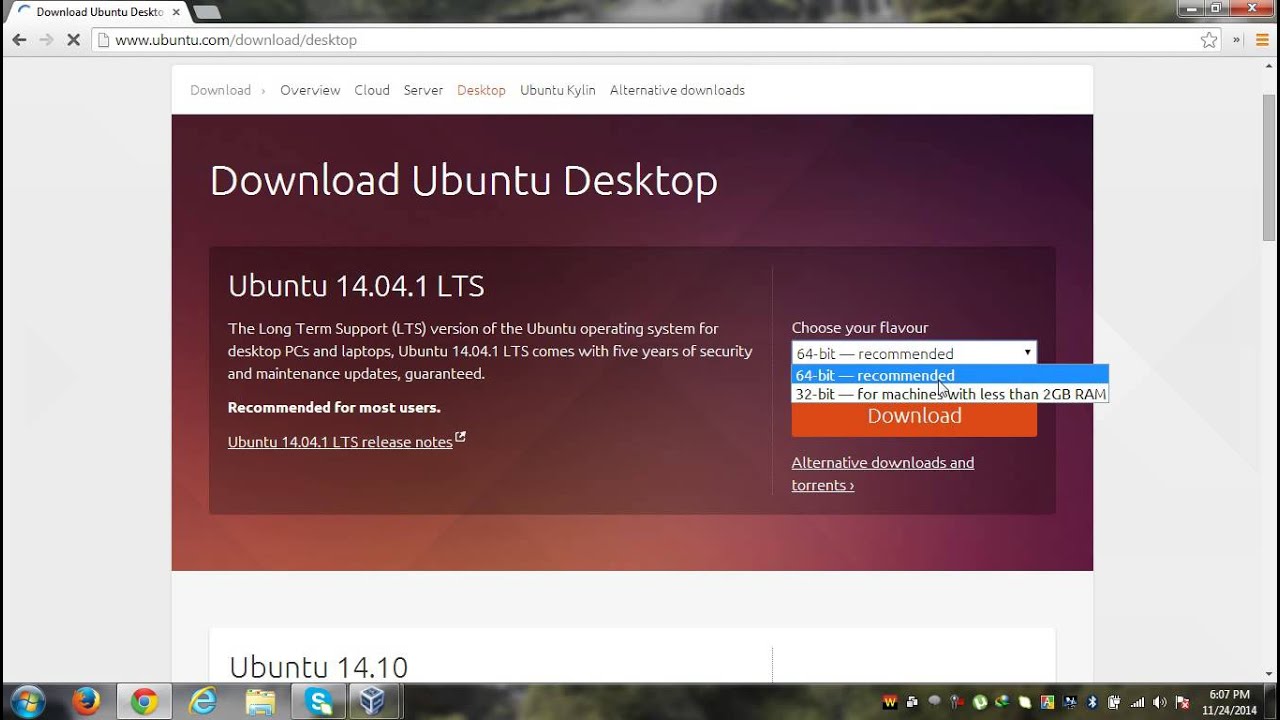Open the Overview nav item
Image resolution: width=1280 pixels, height=720 pixels.
tap(310, 90)
